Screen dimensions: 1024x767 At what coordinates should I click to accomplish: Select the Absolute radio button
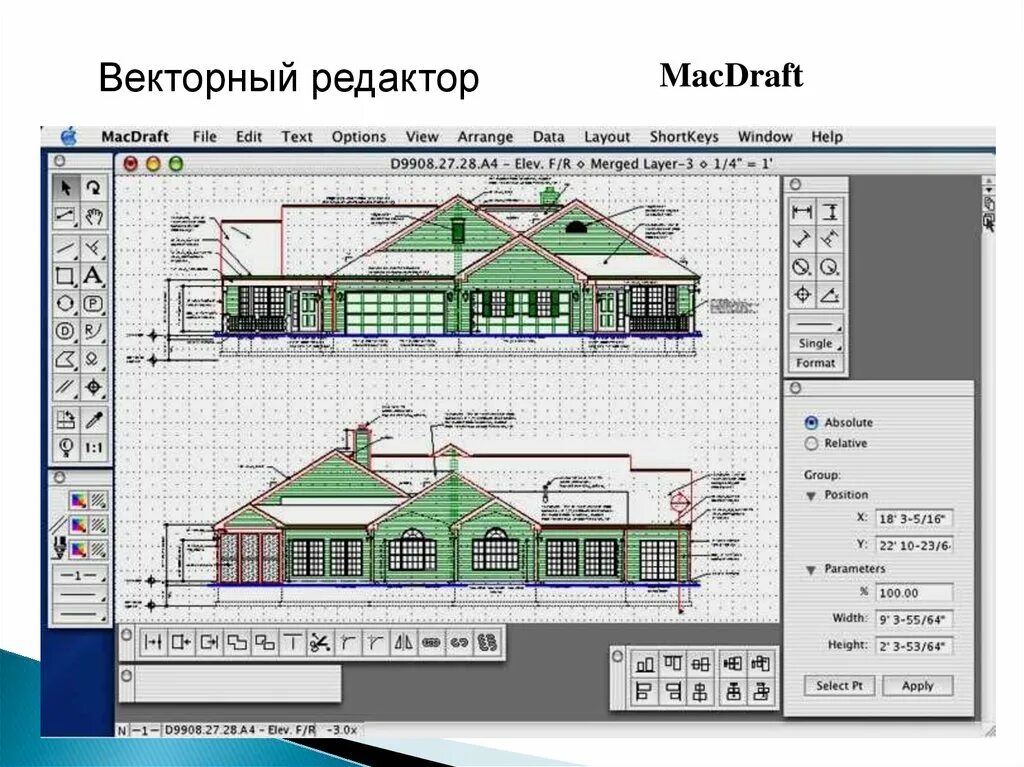coord(811,423)
